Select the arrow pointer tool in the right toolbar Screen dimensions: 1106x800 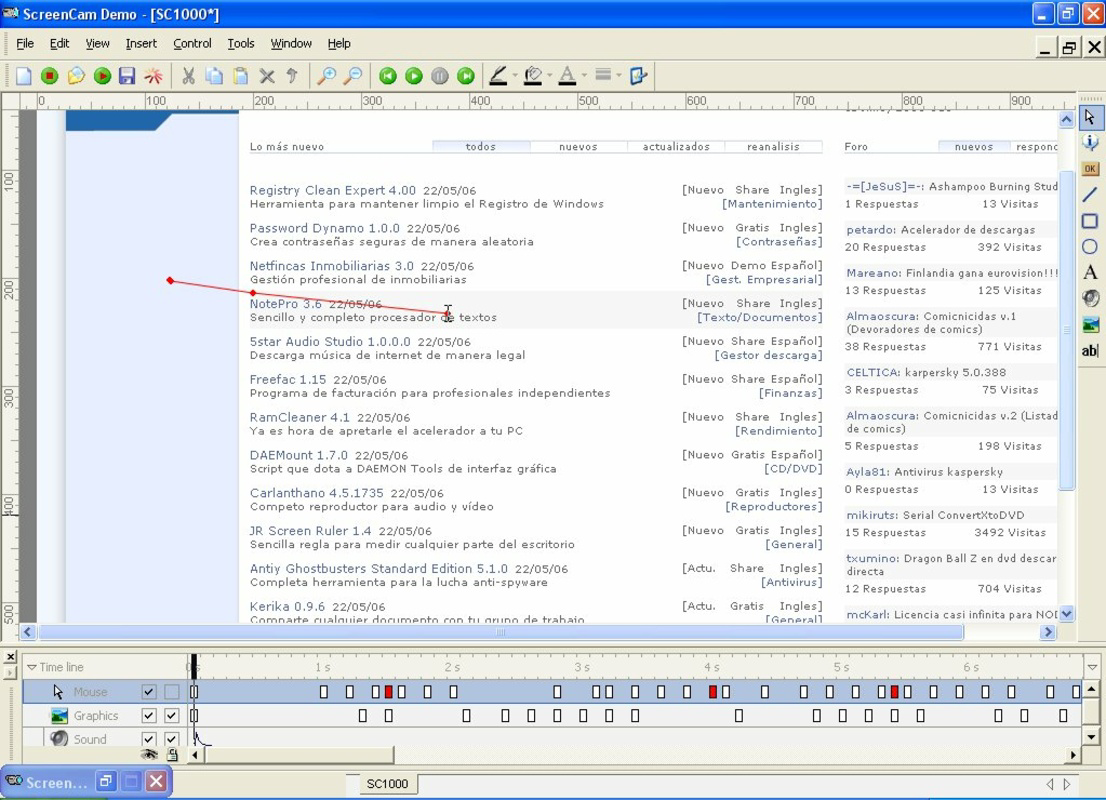(x=1090, y=118)
